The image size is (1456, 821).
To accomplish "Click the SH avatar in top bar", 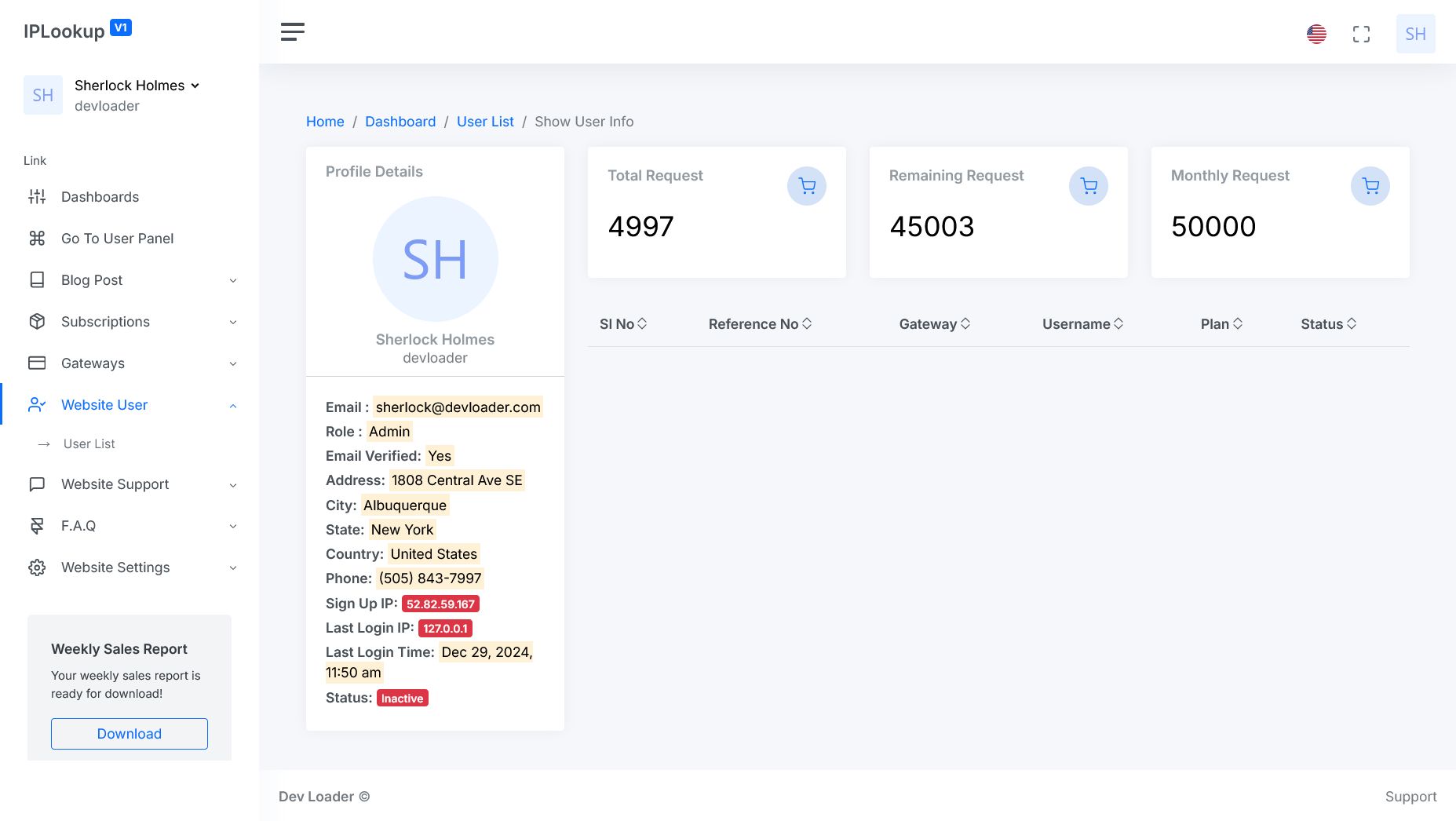I will 1415,34.
